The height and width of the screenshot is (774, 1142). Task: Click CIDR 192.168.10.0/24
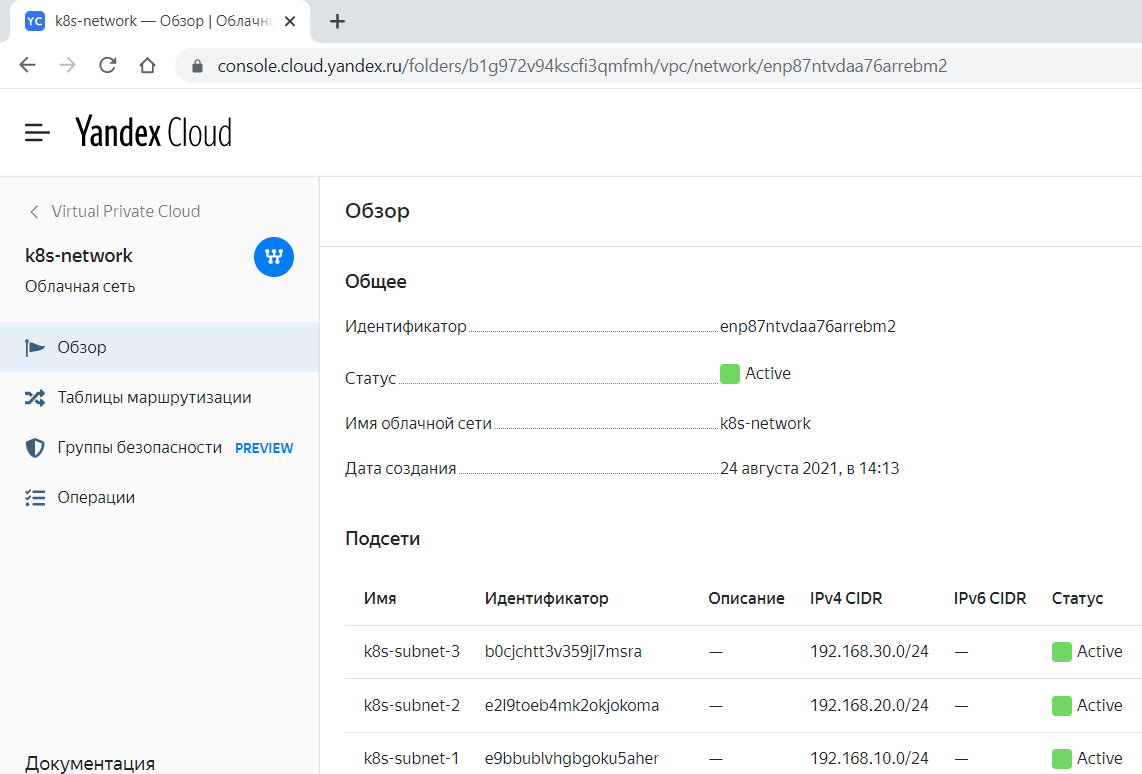click(x=869, y=759)
